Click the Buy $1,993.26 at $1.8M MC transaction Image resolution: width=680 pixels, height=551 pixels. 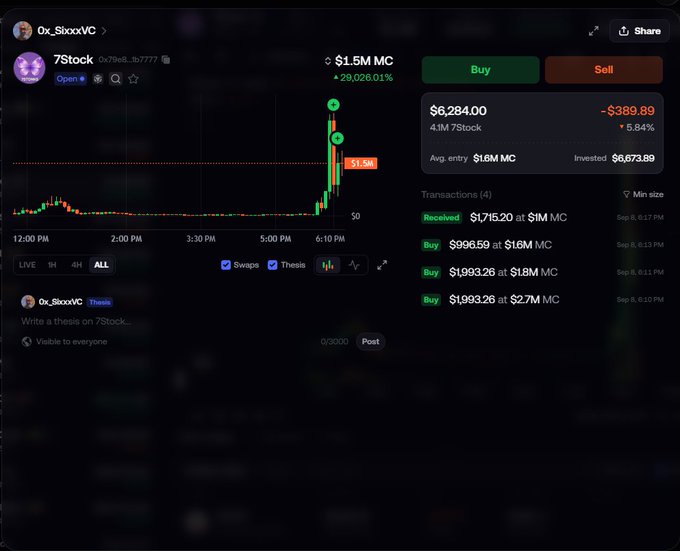point(542,272)
